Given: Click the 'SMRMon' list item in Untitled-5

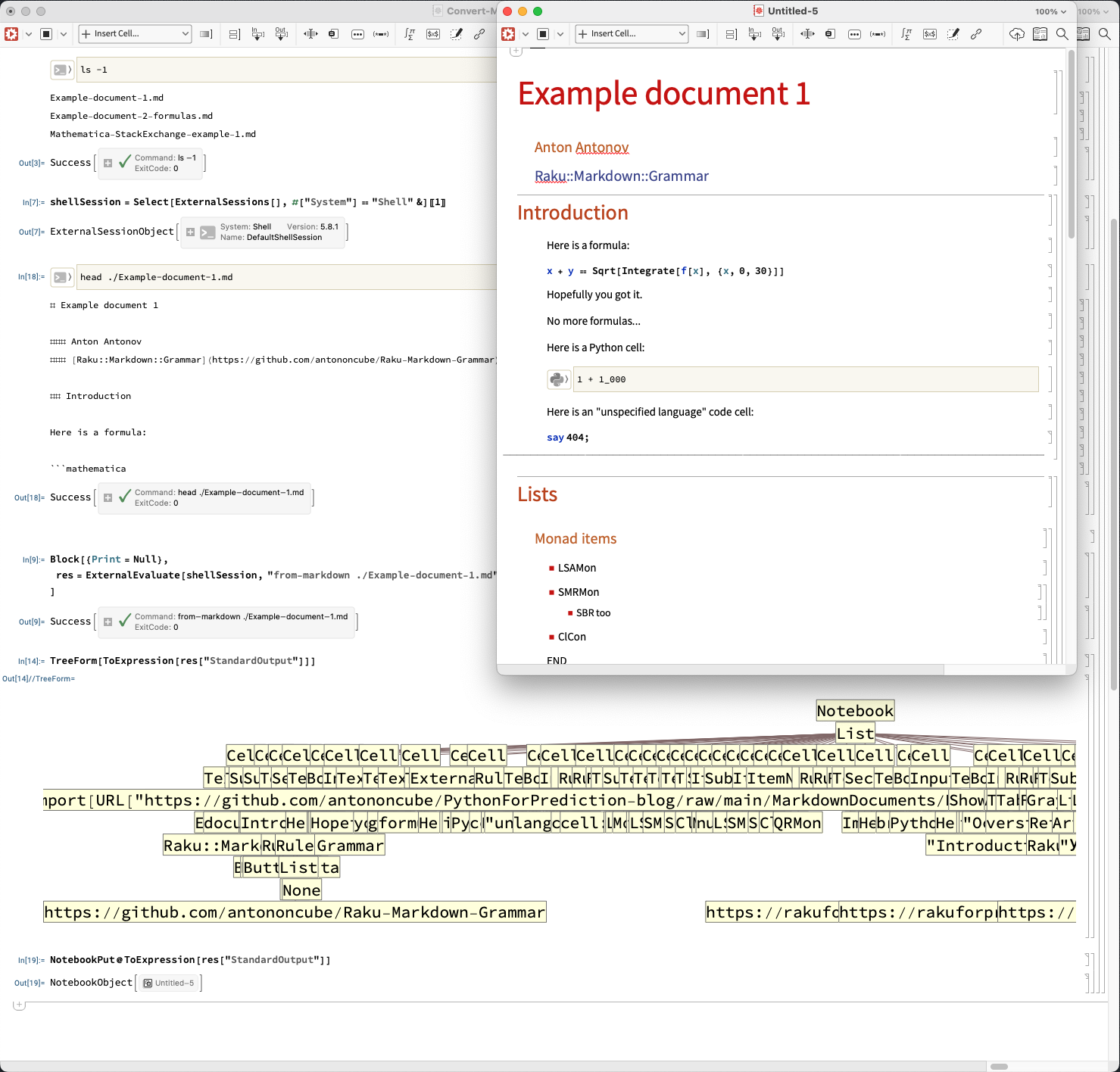Looking at the screenshot, I should [x=579, y=592].
